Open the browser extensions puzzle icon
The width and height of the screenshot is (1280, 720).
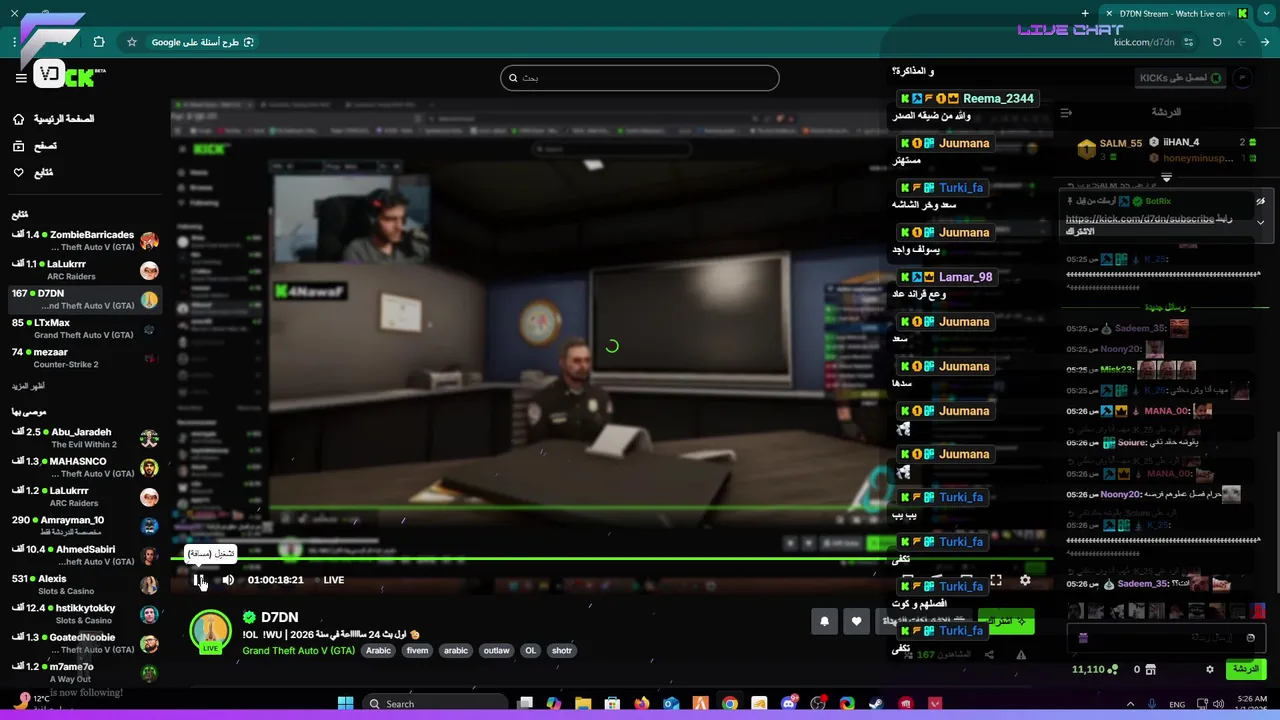(99, 42)
